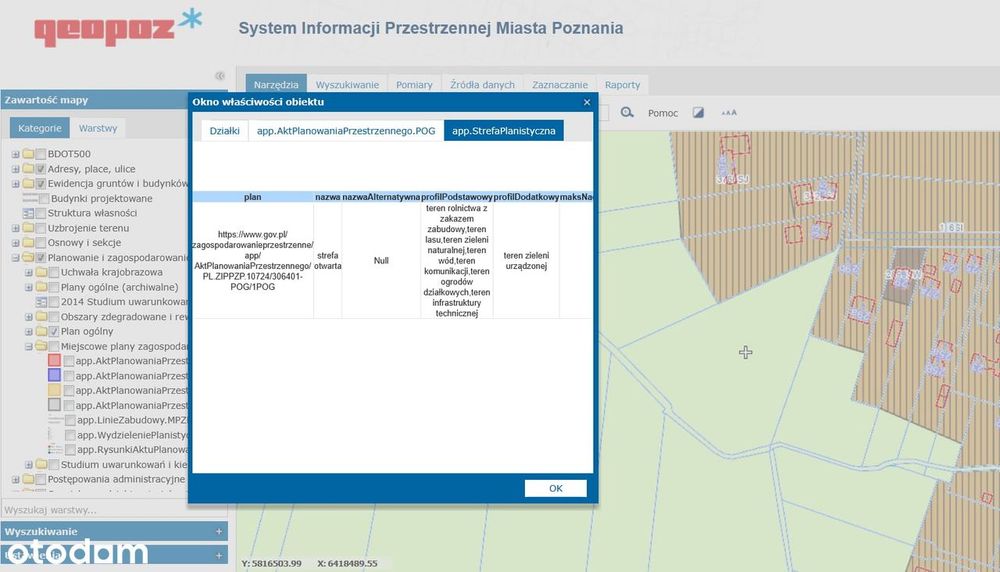
Task: Check the Struktura własności checkbox
Action: tap(41, 213)
